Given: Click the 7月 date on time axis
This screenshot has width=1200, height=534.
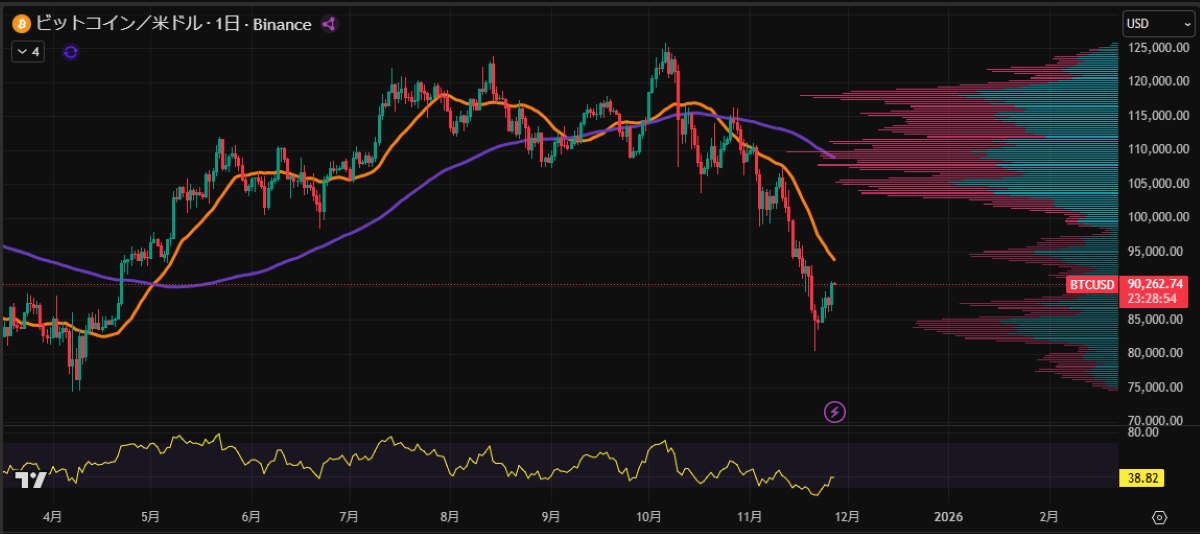Looking at the screenshot, I should (349, 517).
